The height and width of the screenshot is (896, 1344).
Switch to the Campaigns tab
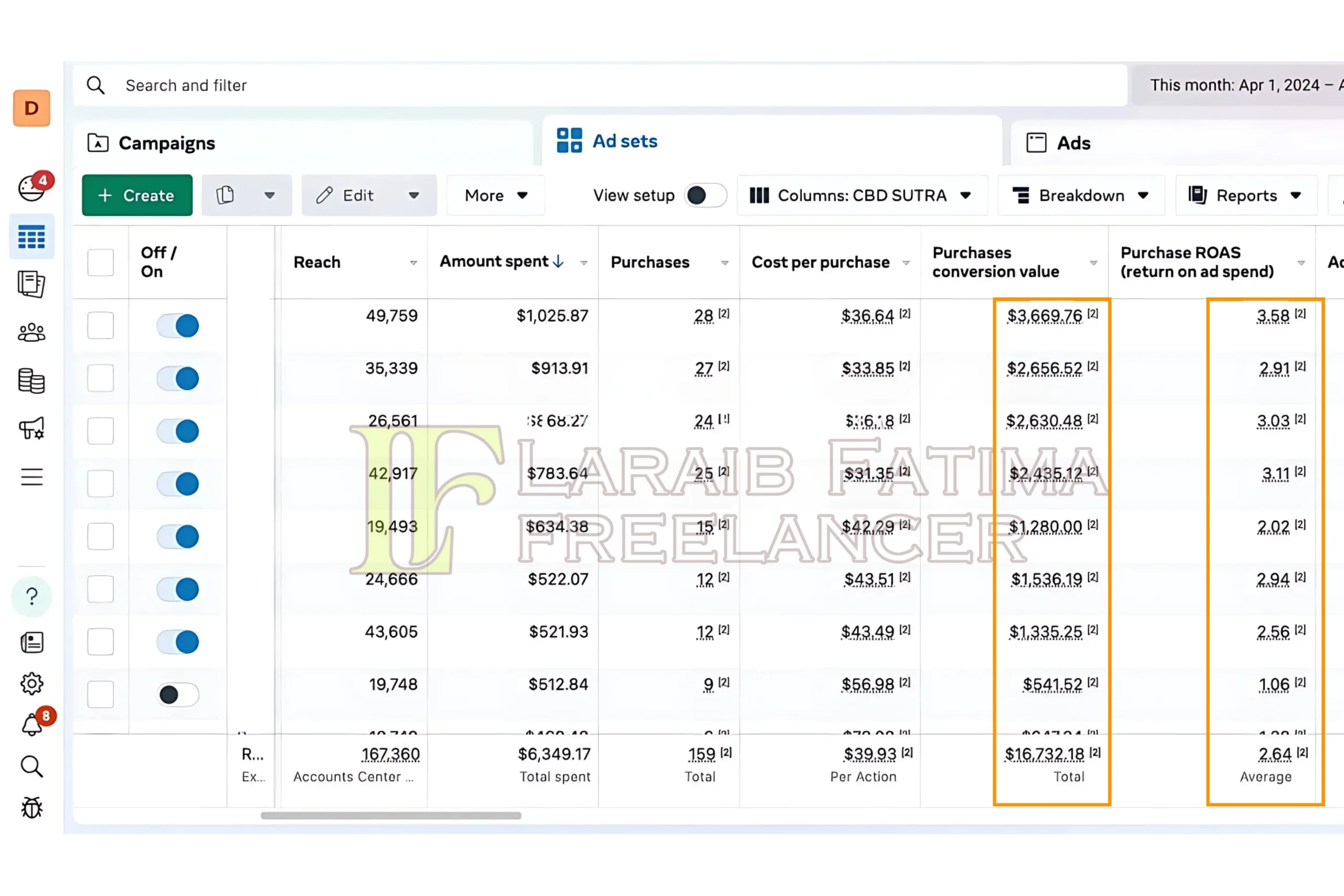[166, 143]
